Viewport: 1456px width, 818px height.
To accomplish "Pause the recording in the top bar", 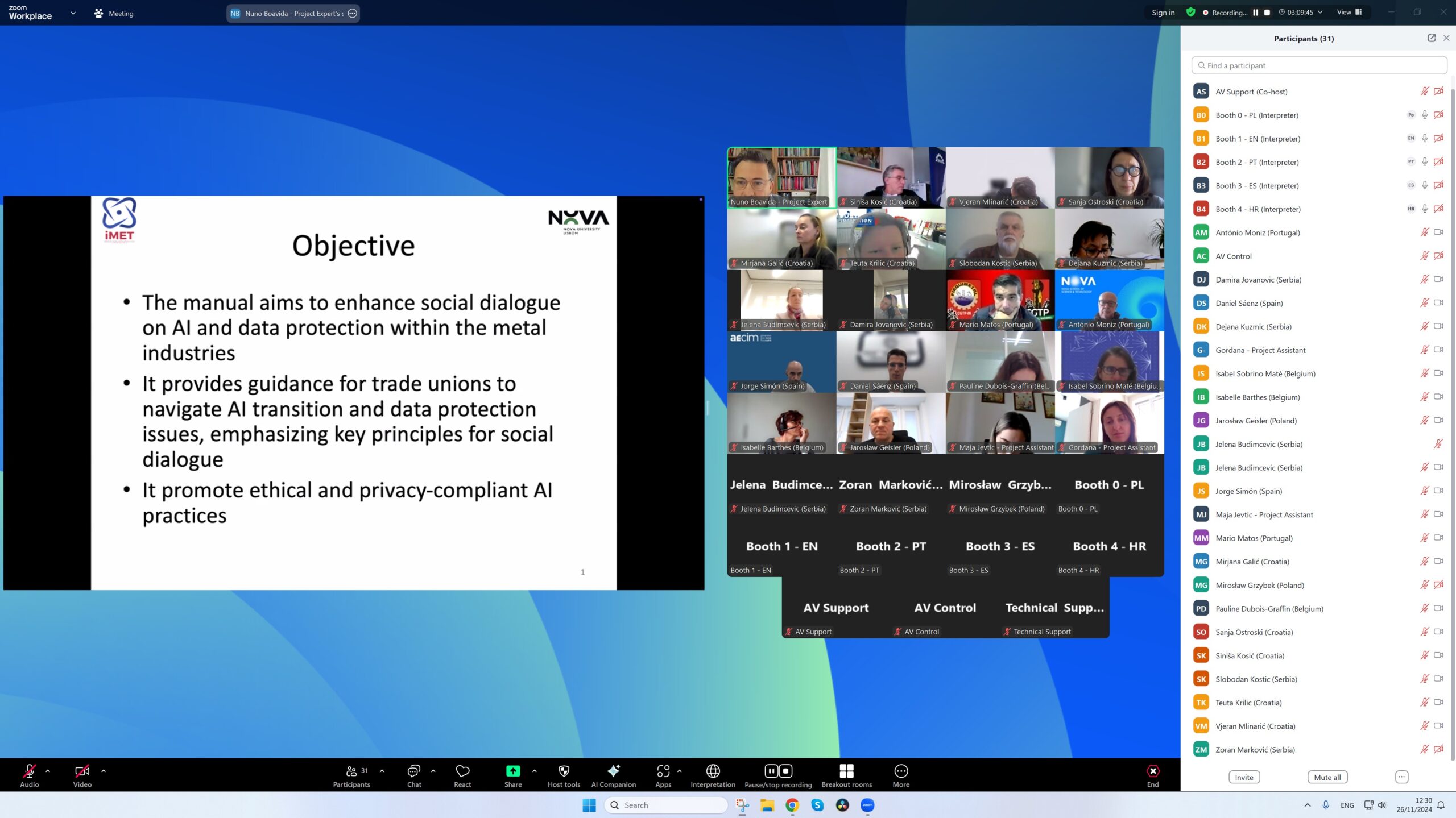I will (x=1255, y=13).
